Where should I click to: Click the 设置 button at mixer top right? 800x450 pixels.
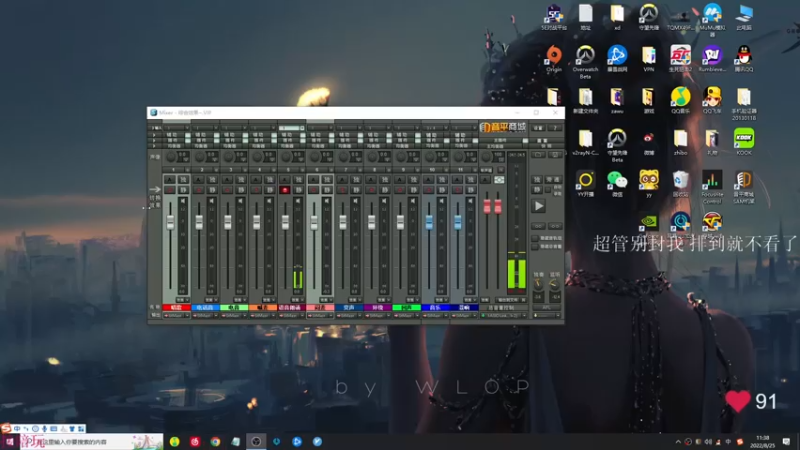[538, 128]
